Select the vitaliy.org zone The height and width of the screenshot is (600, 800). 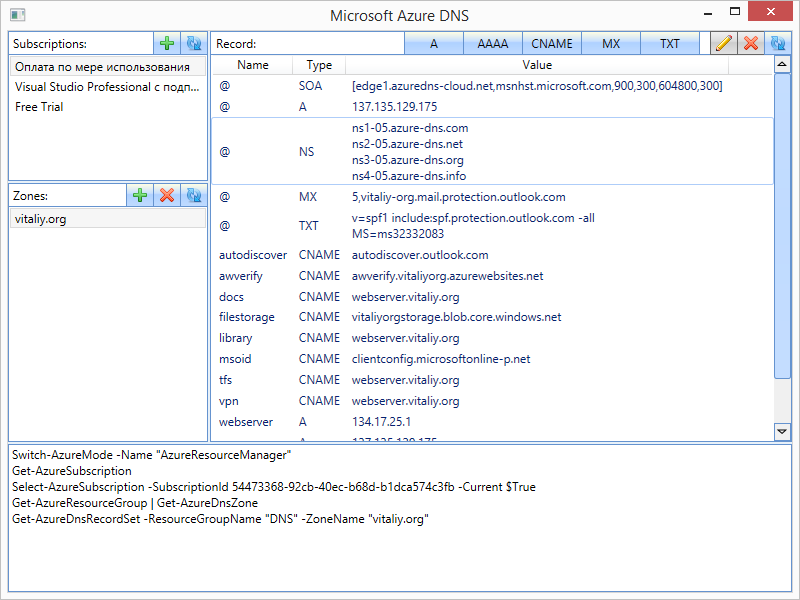point(41,219)
